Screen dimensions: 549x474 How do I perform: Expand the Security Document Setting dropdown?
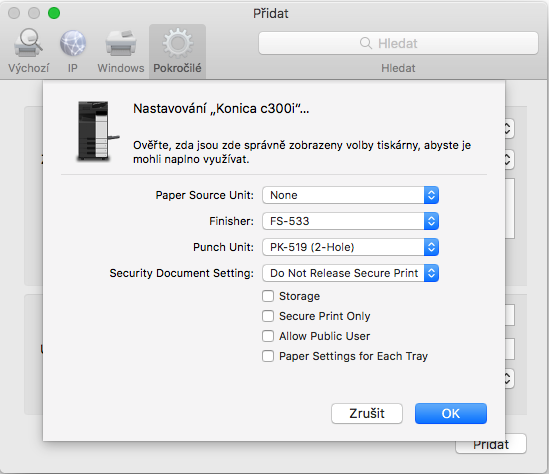coord(350,273)
